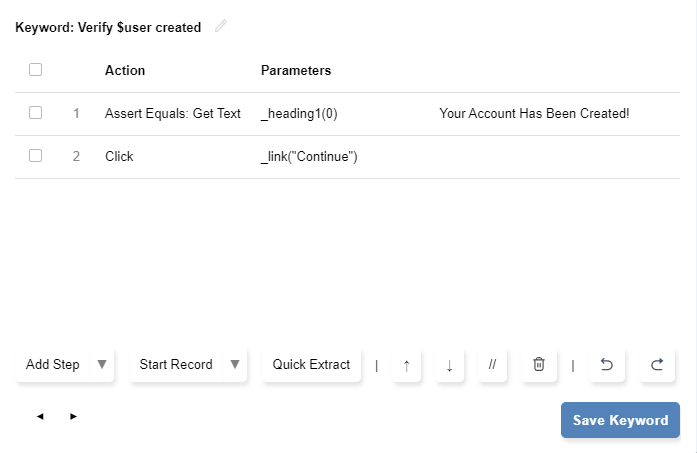The height and width of the screenshot is (453, 697).
Task: Click the Quick Extract button
Action: [312, 364]
